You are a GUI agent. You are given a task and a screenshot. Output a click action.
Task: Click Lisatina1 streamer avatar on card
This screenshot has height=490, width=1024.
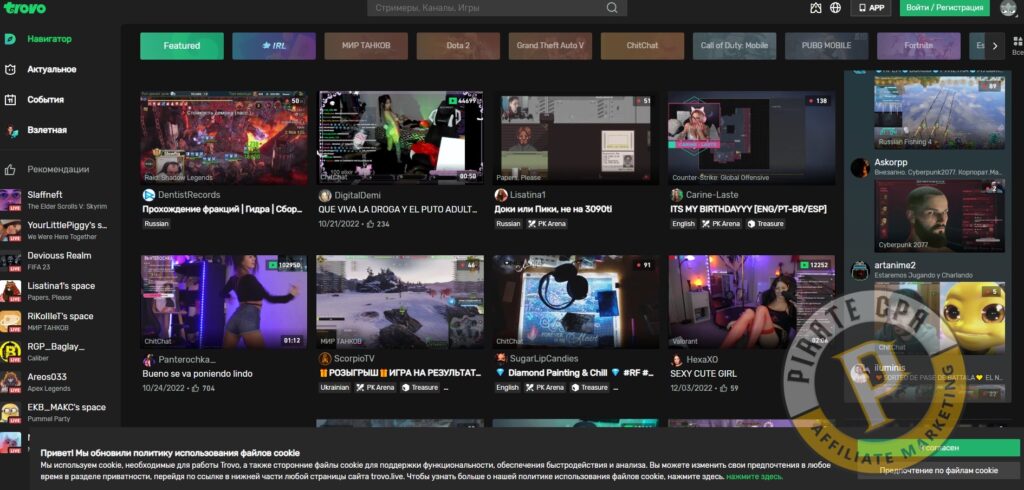click(501, 195)
